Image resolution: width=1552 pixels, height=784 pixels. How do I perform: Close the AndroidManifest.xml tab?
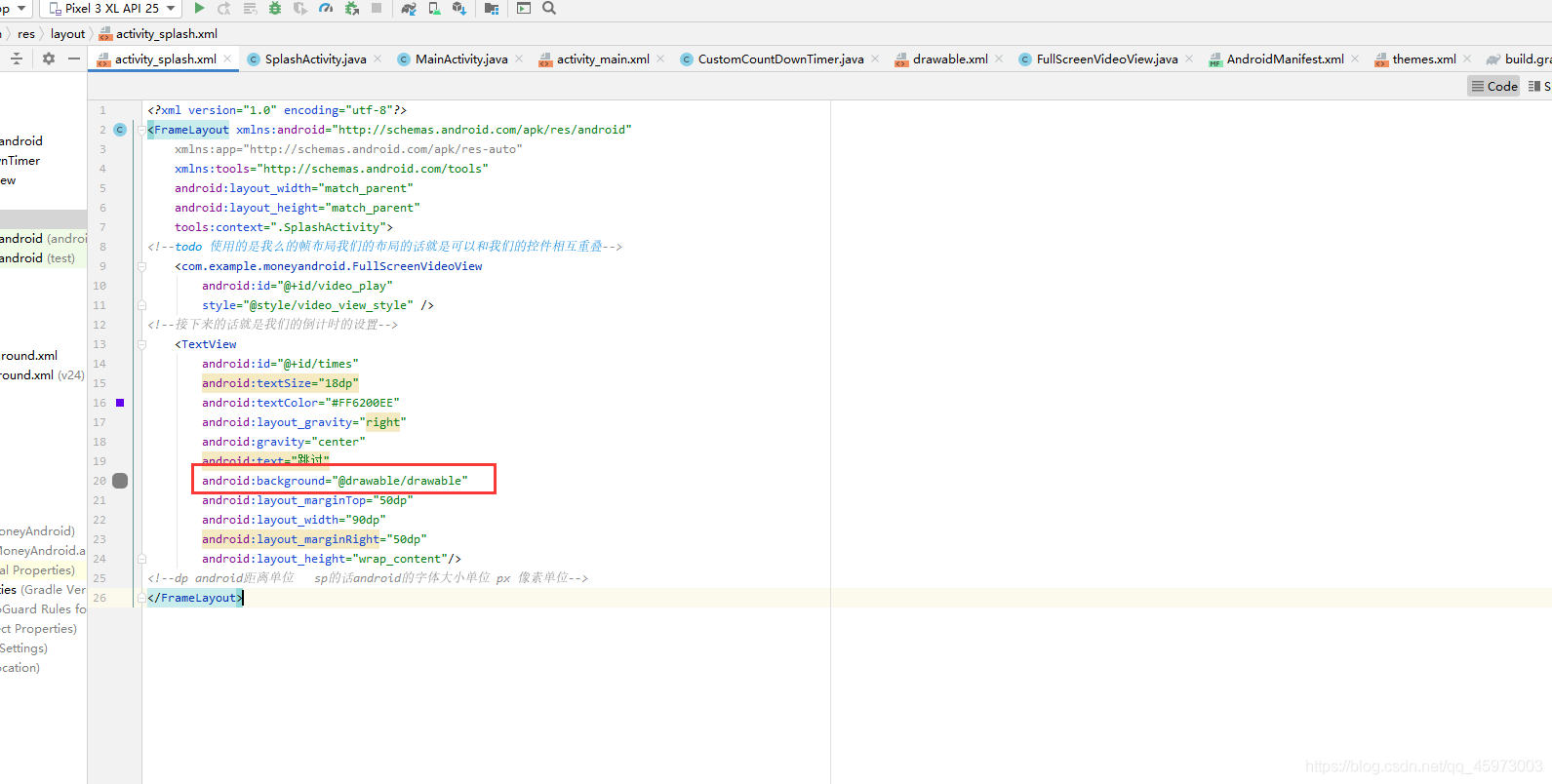[1355, 59]
